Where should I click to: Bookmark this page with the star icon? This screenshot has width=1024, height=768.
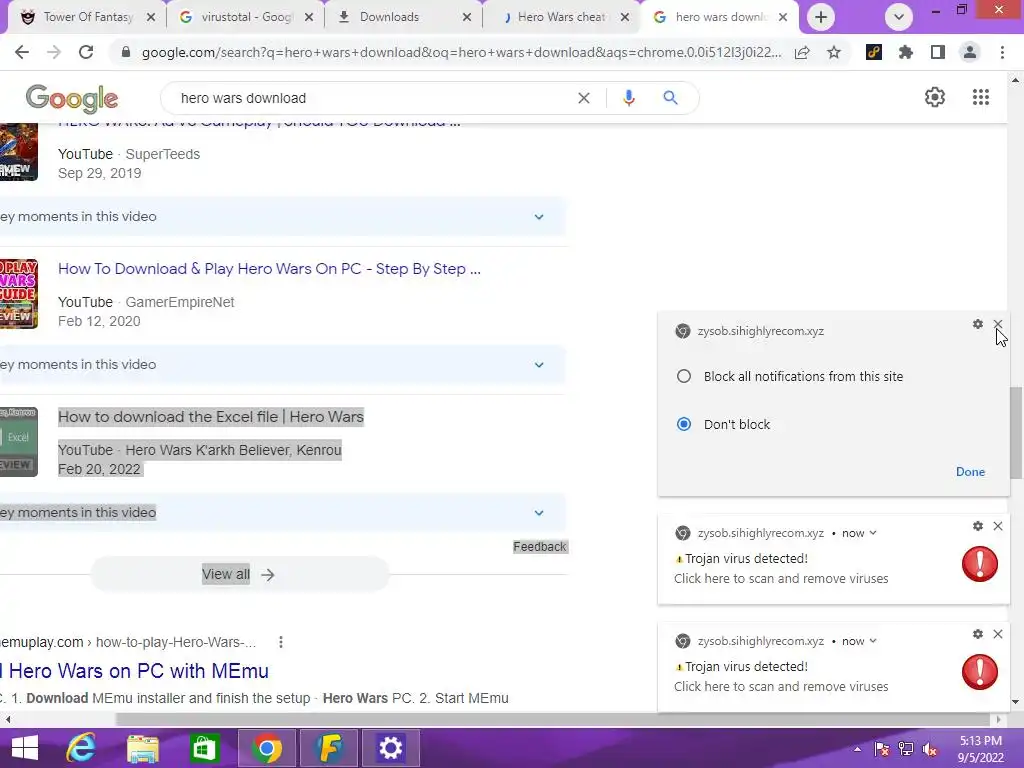tap(834, 52)
